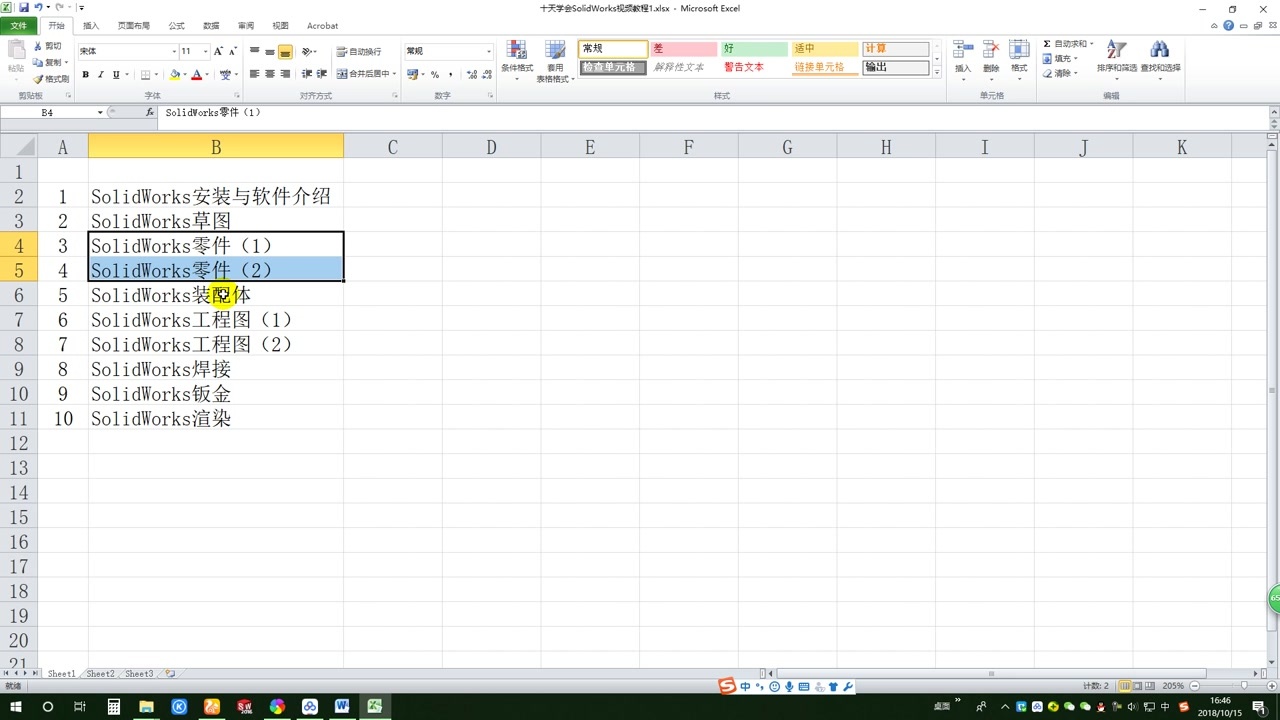Toggle Italic formatting
Image resolution: width=1280 pixels, height=720 pixels.
(101, 75)
